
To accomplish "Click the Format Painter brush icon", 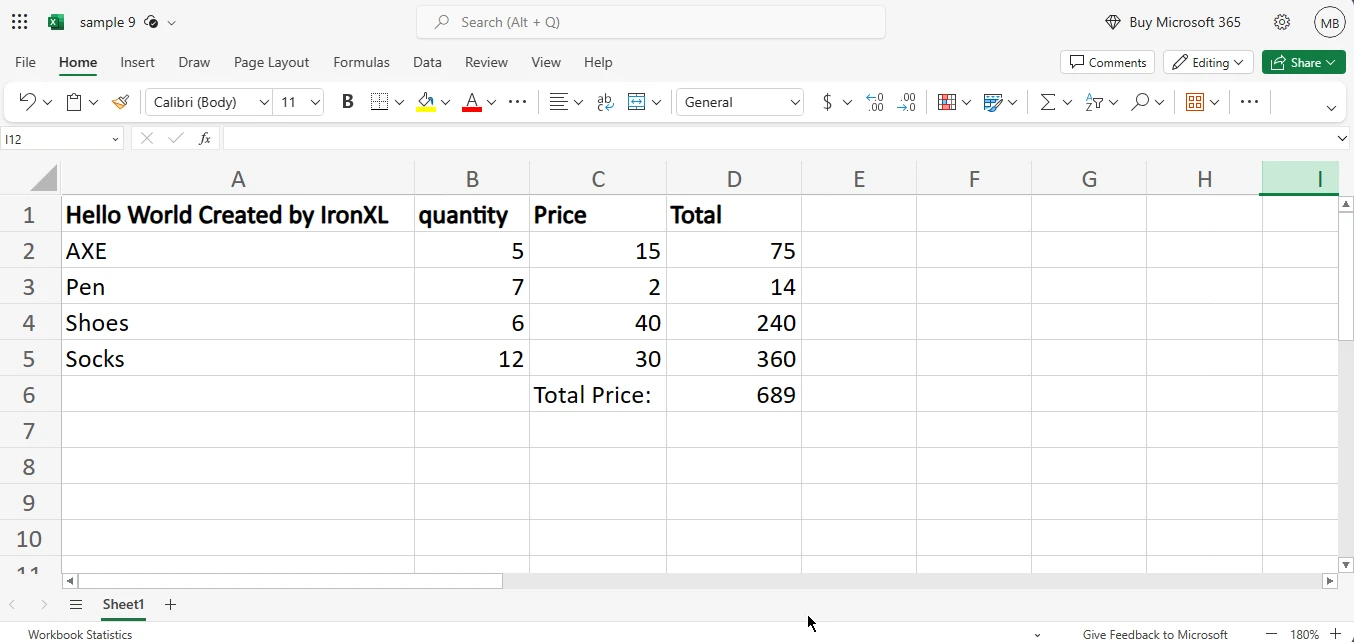I will pyautogui.click(x=121, y=102).
